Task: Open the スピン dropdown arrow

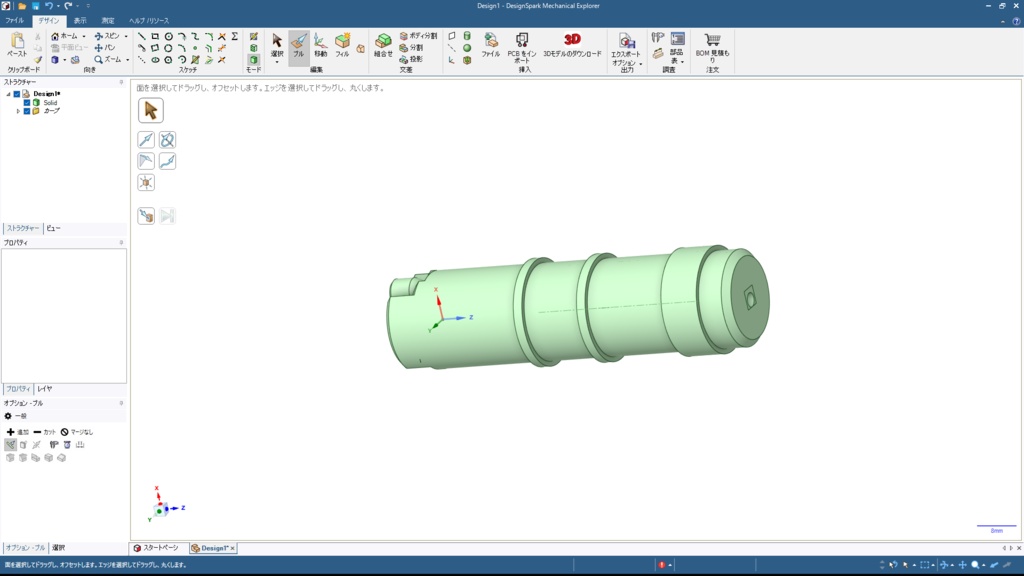Action: click(125, 37)
